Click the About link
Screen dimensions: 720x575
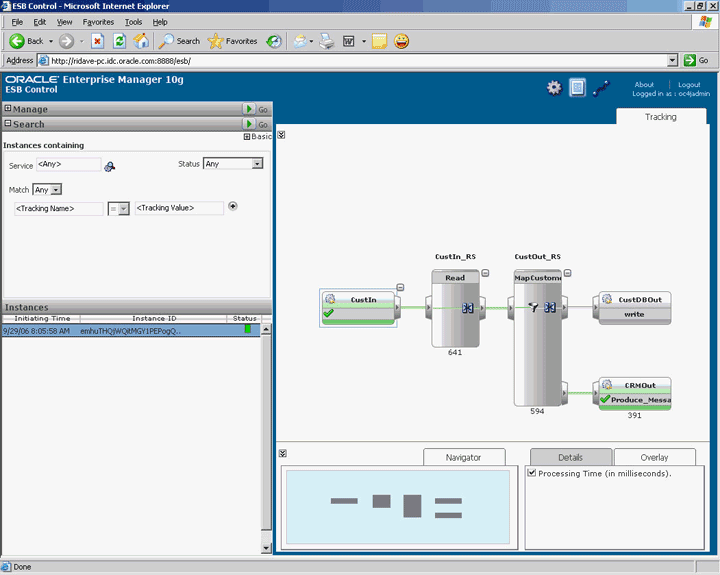click(x=644, y=85)
